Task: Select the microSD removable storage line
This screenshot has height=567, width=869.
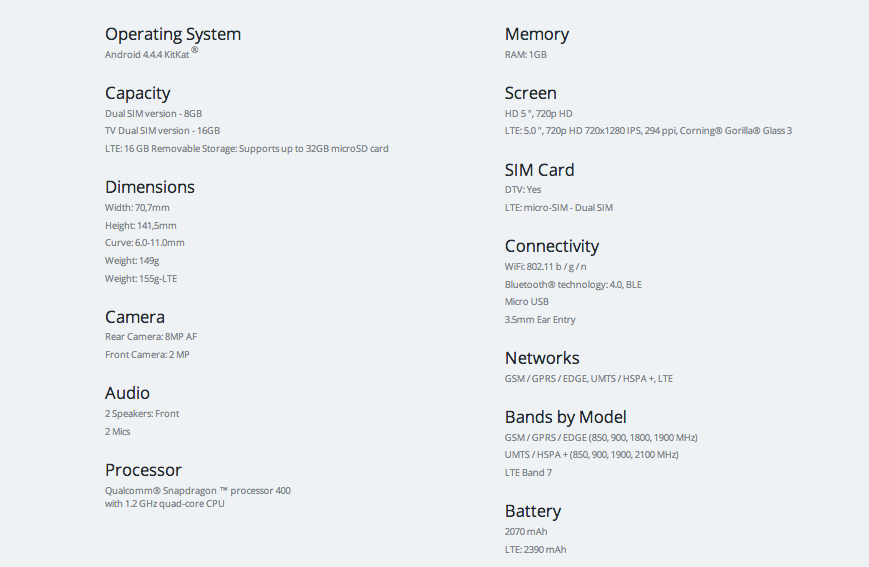Action: point(246,149)
